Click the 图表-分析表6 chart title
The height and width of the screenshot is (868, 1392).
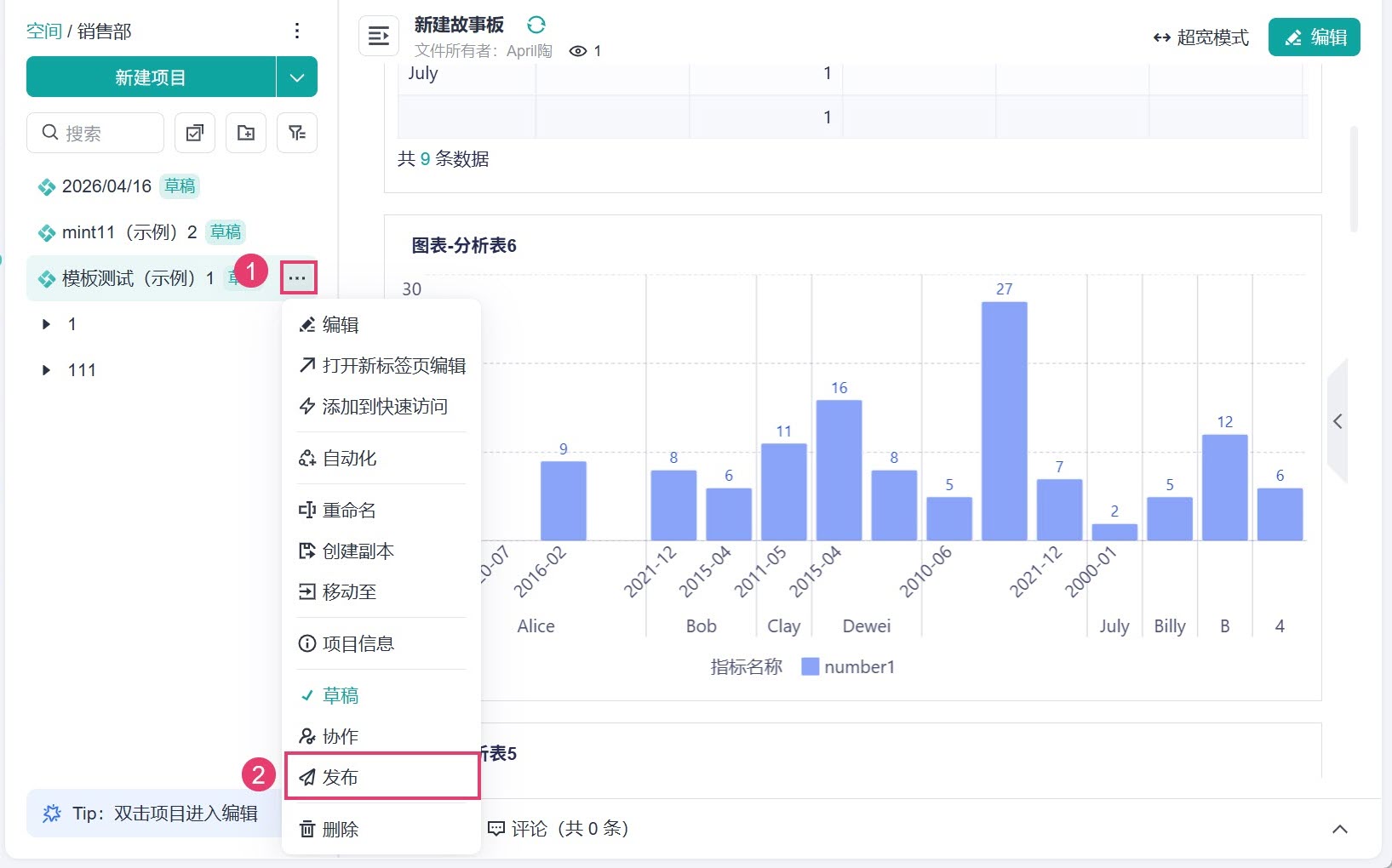(x=464, y=246)
